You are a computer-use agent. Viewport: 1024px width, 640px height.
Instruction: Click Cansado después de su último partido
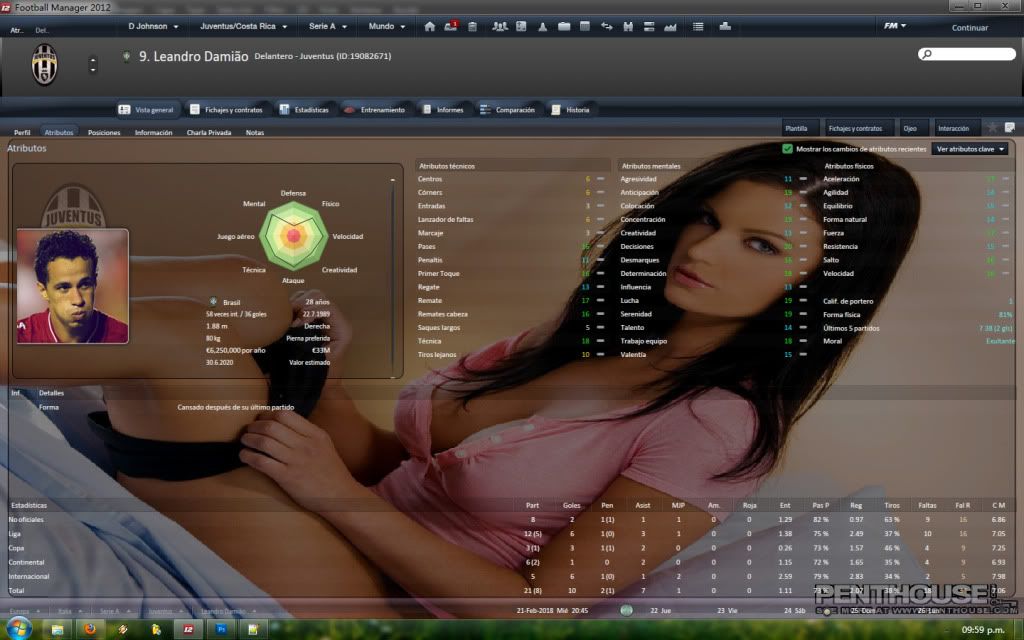[236, 408]
